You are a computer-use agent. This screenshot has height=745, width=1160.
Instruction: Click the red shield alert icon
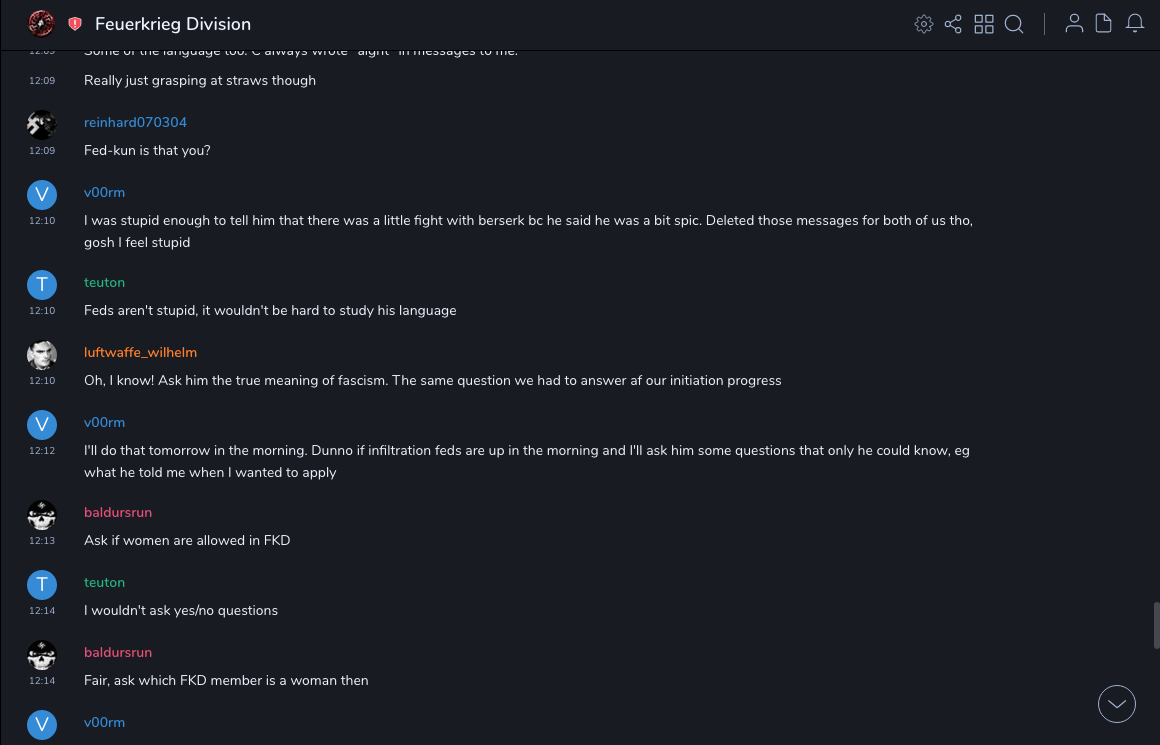click(x=75, y=24)
